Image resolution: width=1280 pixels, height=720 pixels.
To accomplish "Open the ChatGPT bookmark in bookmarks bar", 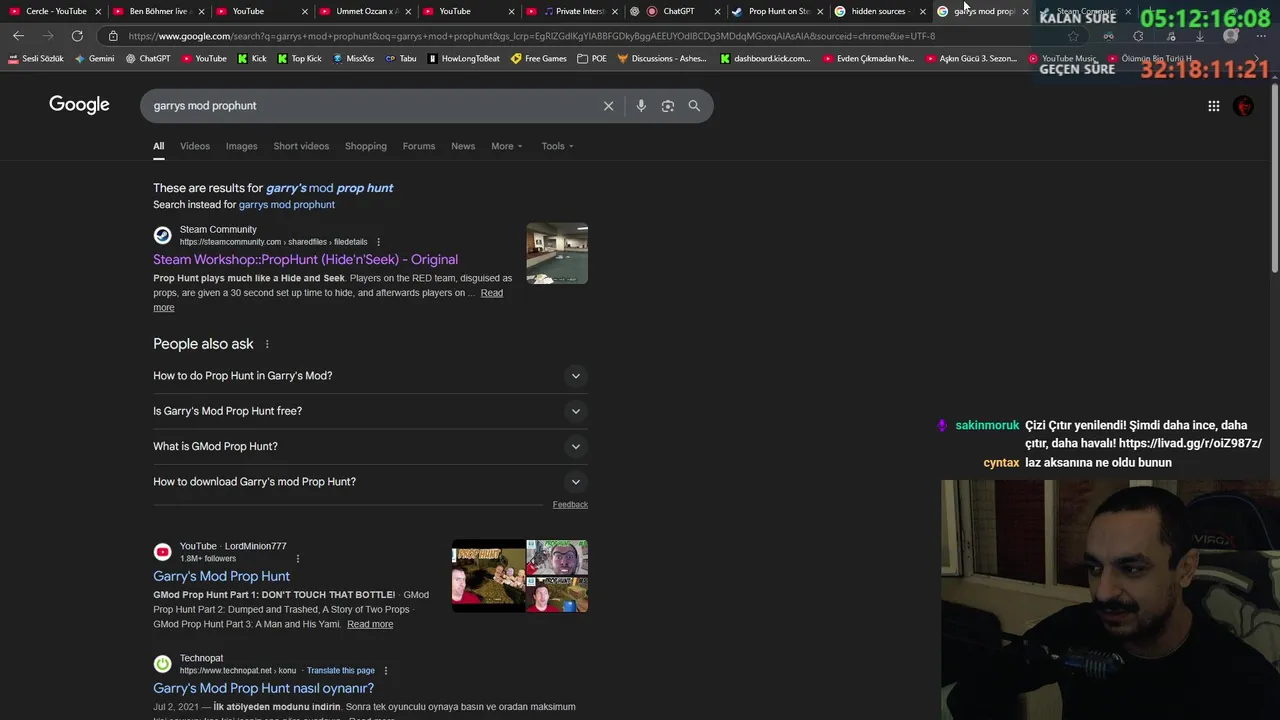I will 148,58.
